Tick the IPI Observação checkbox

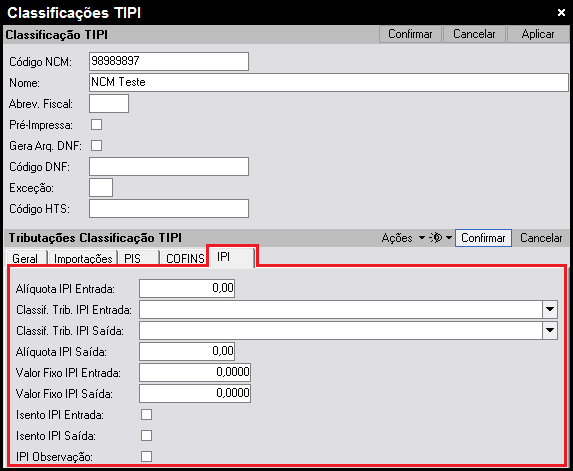(147, 456)
